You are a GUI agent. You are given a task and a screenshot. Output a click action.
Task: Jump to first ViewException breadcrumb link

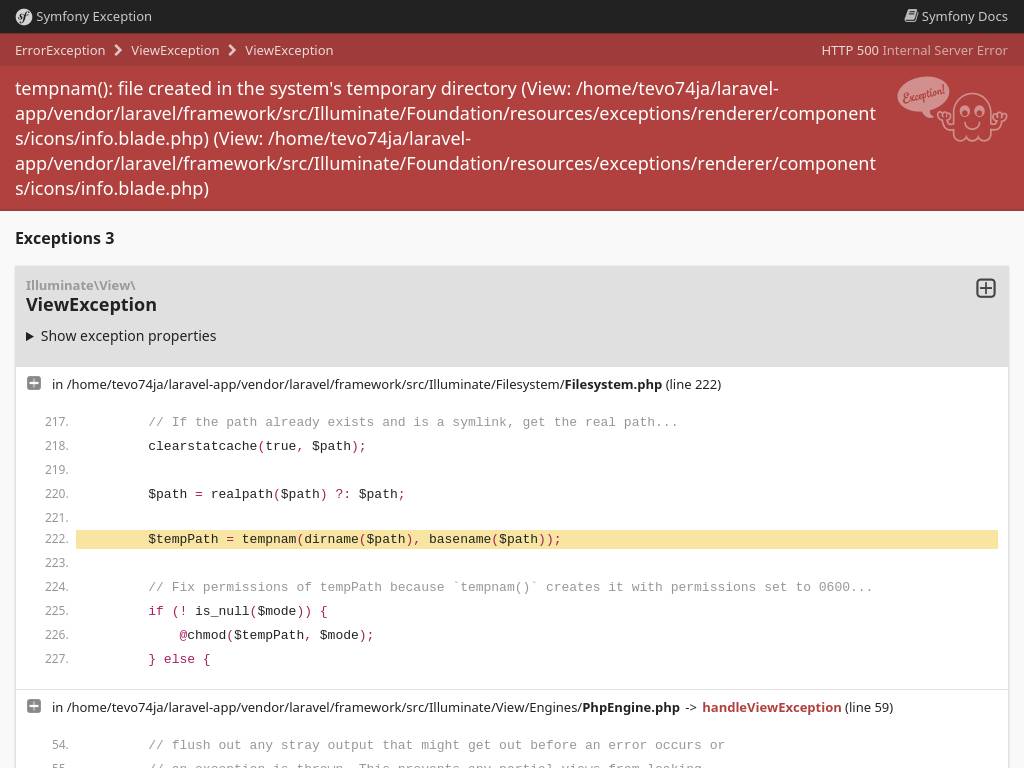coord(175,50)
